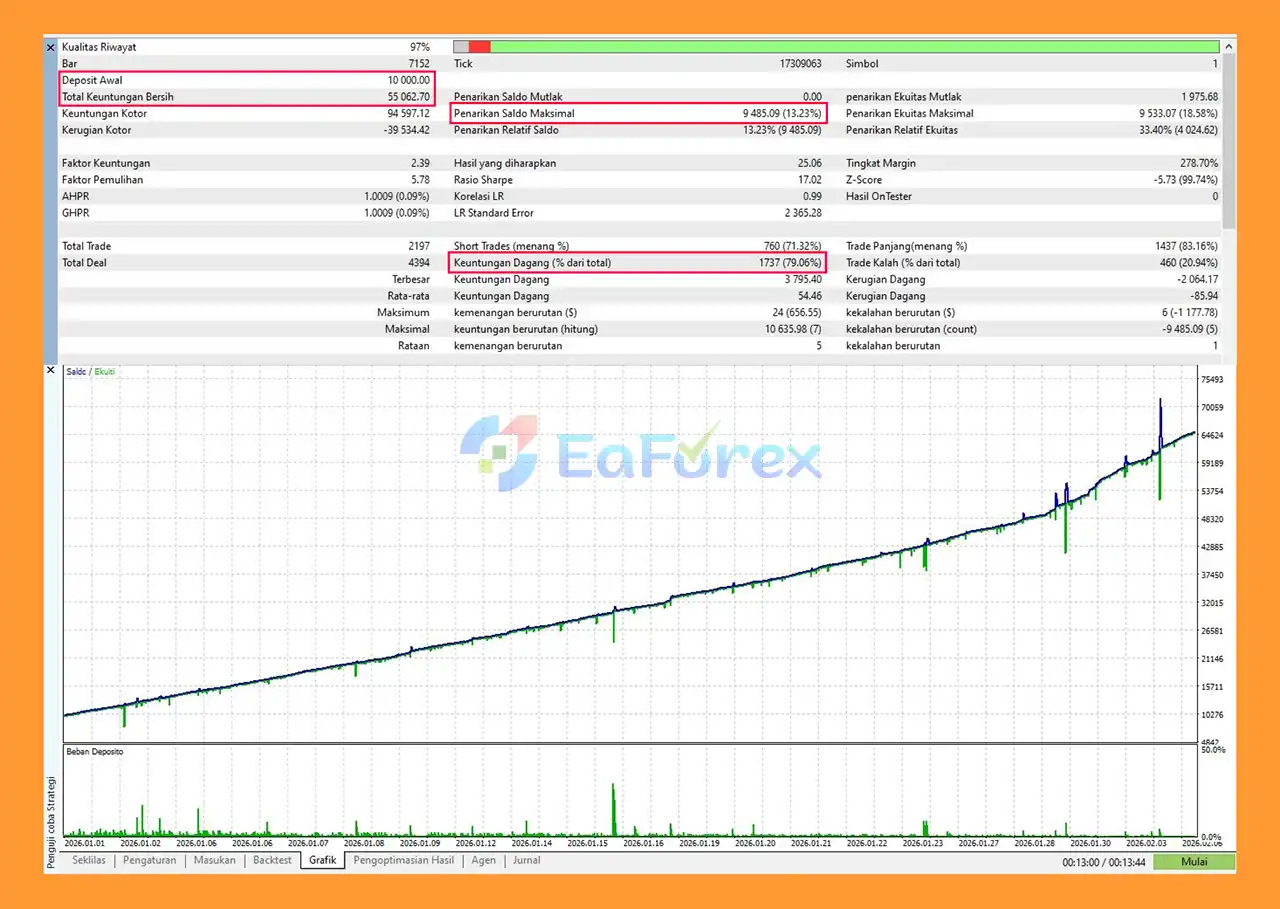Viewport: 1280px width, 909px height.
Task: Click the red segment of quality bar
Action: (x=479, y=47)
